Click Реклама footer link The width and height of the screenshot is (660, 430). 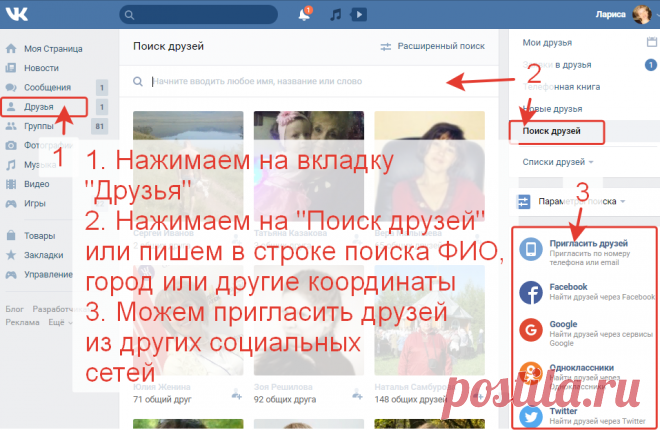(22, 322)
